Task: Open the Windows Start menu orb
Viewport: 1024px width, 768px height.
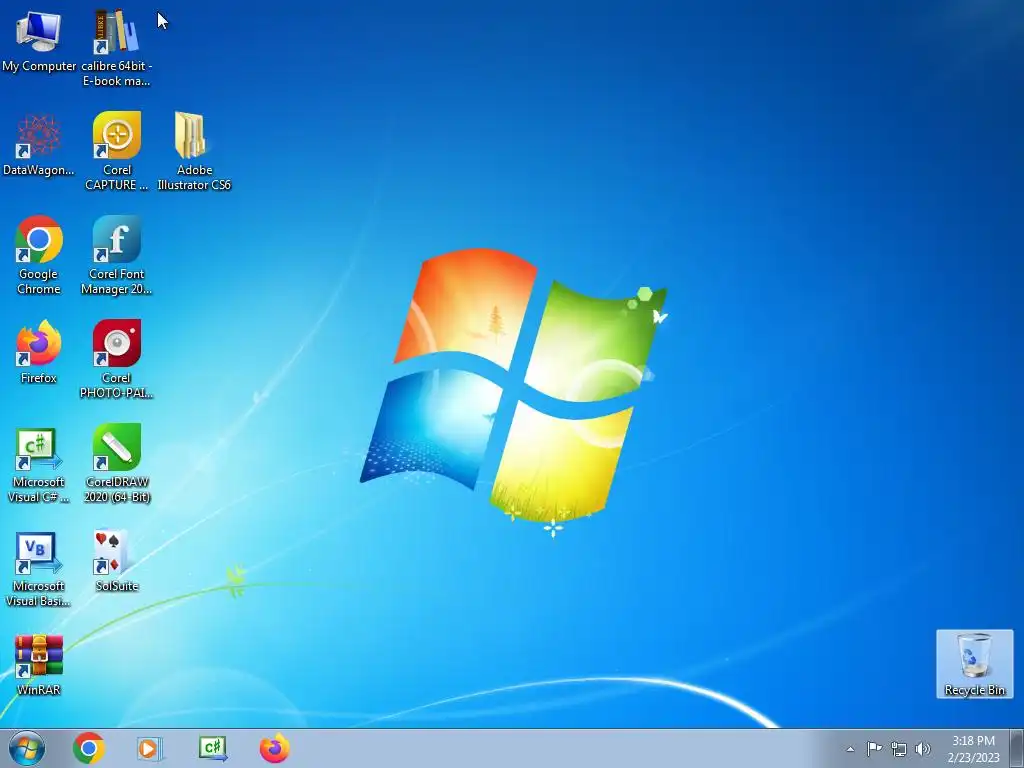Action: (27, 748)
